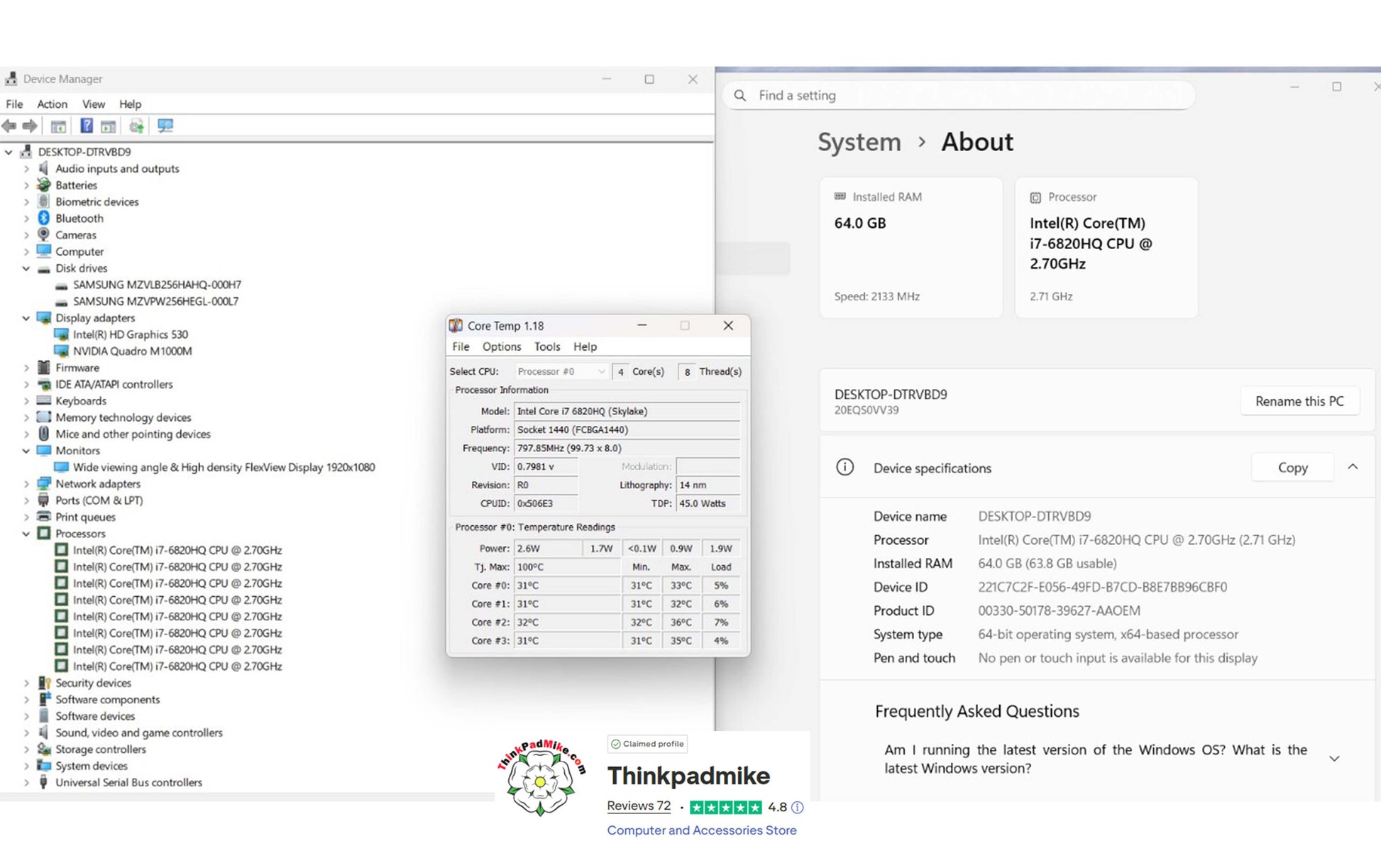Viewport: 1381px width, 868px height.
Task: Click the Update driver toolbar icon
Action: 136,126
